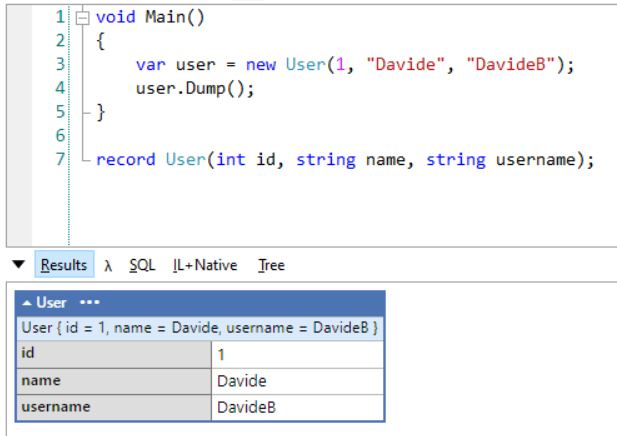Click the "DavideB" string literal in code
The width and height of the screenshot is (617, 436).
510,64
